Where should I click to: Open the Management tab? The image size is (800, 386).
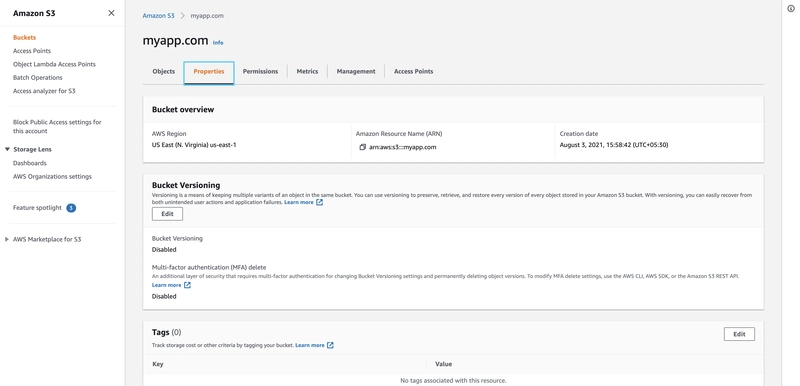click(x=356, y=71)
